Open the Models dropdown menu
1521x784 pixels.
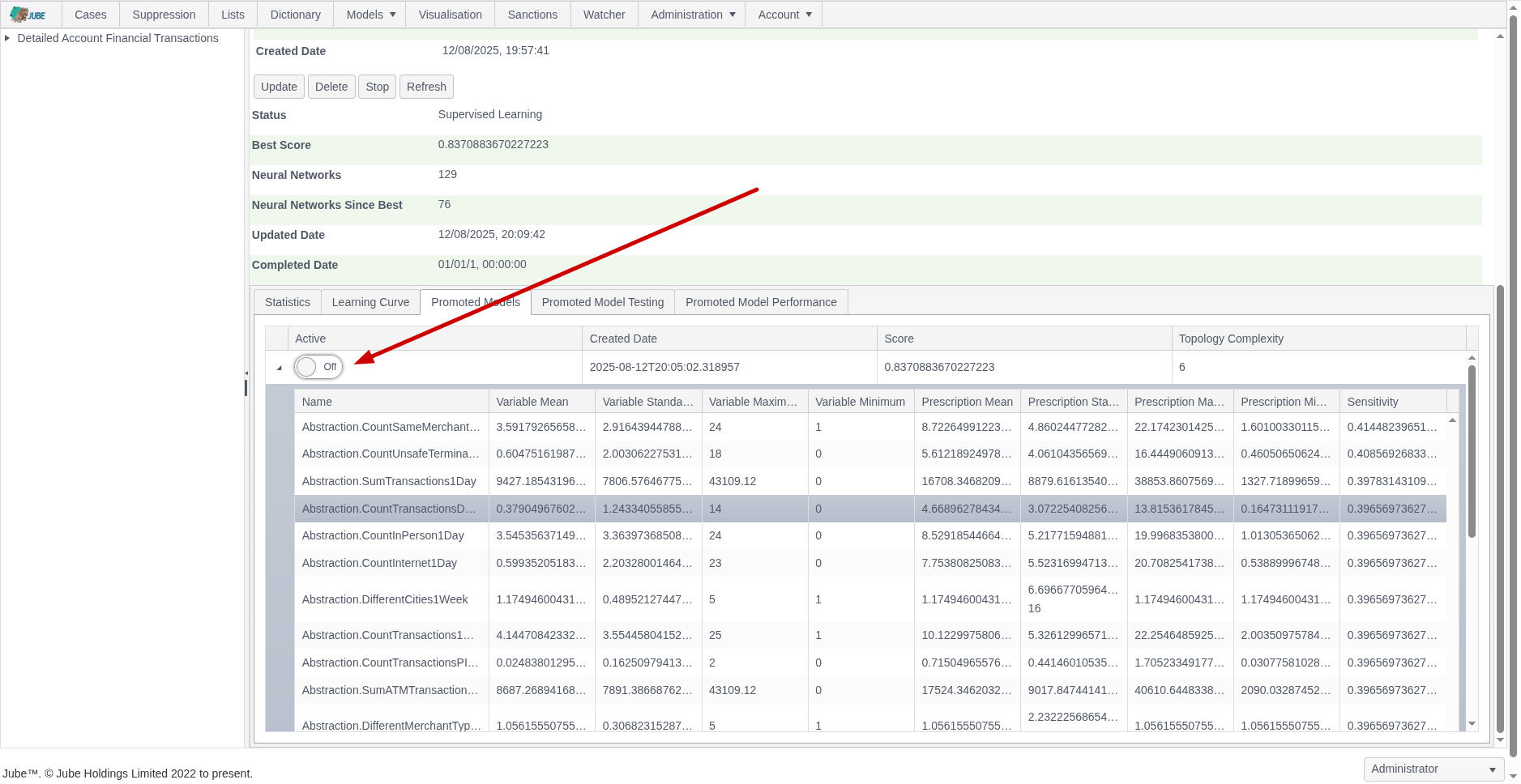[x=370, y=15]
